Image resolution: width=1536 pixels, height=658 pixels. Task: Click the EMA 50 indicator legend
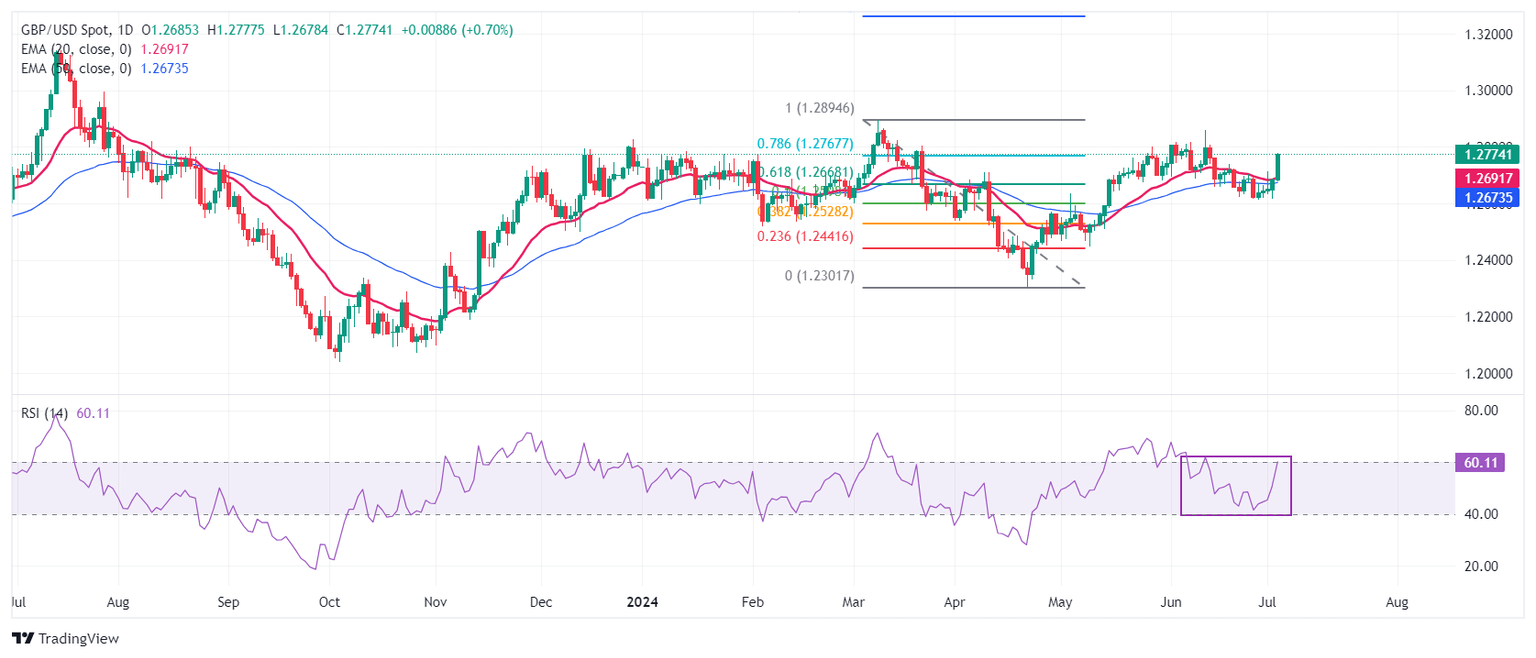click(102, 68)
